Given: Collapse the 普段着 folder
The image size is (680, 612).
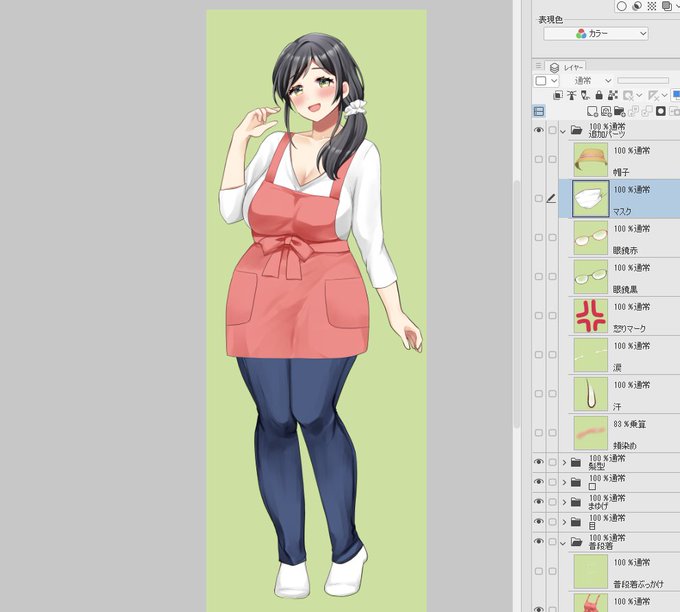Looking at the screenshot, I should tap(563, 543).
